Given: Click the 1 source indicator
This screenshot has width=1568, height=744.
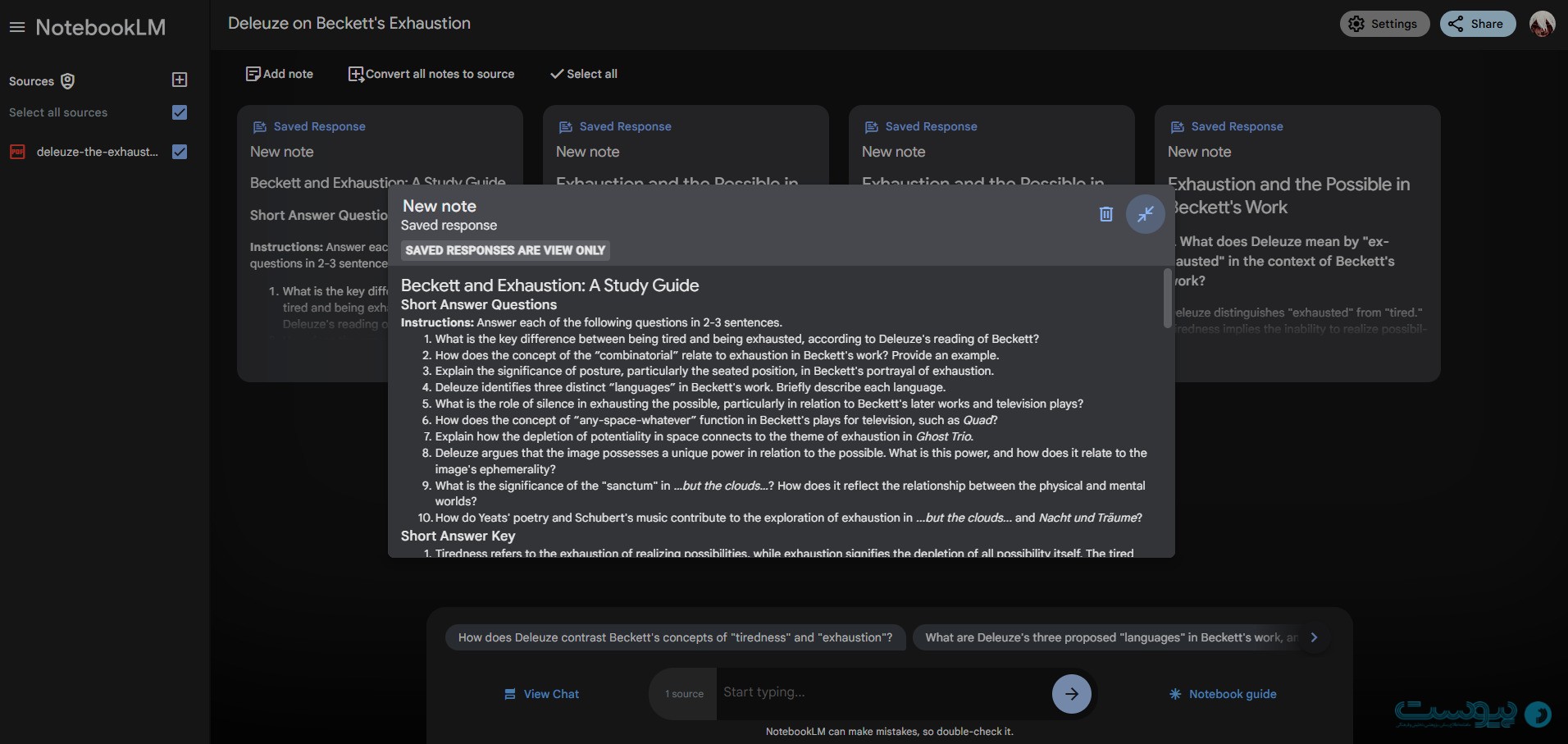Looking at the screenshot, I should point(684,694).
